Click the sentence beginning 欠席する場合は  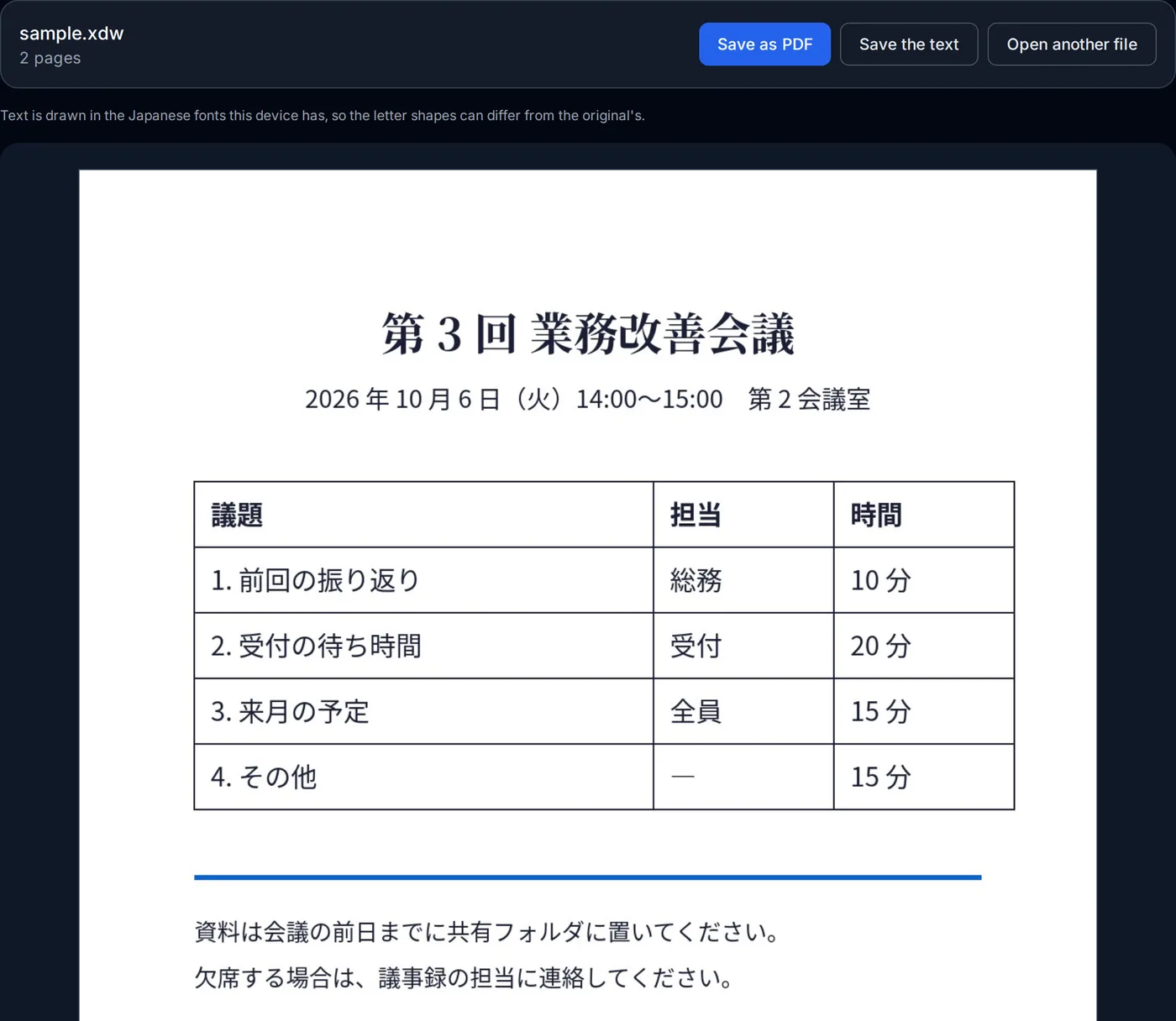coord(466,978)
